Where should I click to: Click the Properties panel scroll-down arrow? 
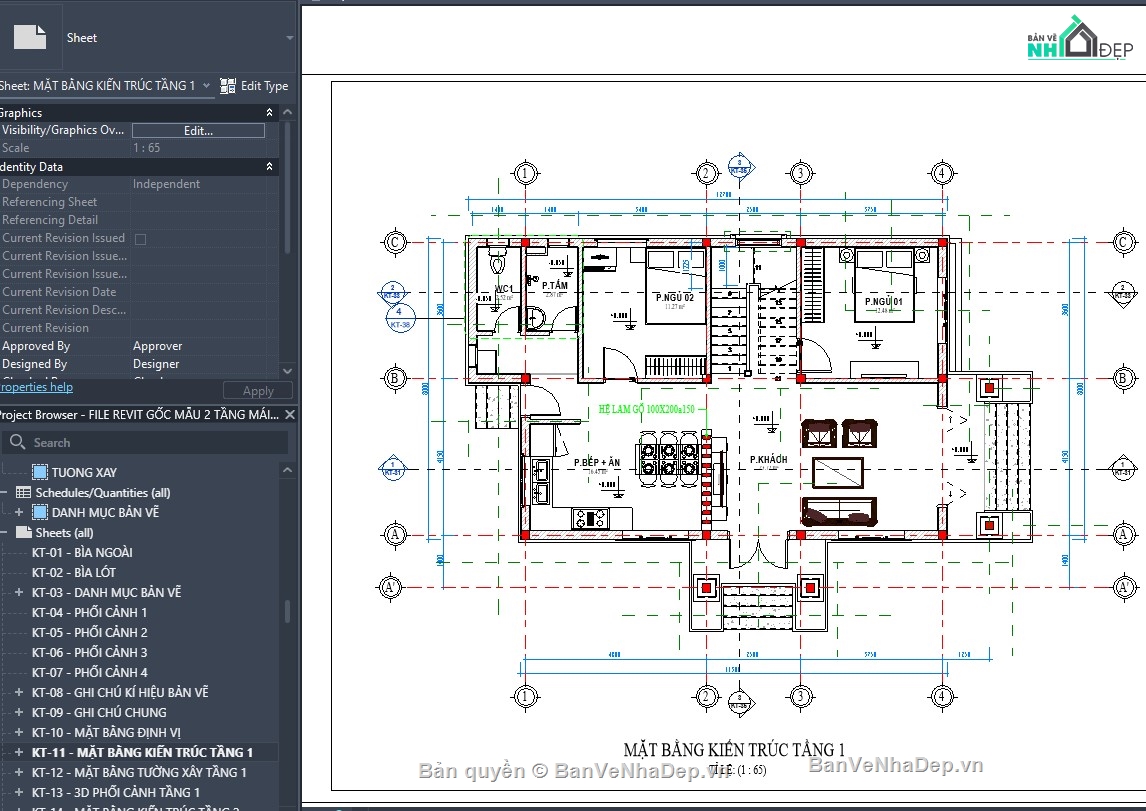click(x=287, y=370)
